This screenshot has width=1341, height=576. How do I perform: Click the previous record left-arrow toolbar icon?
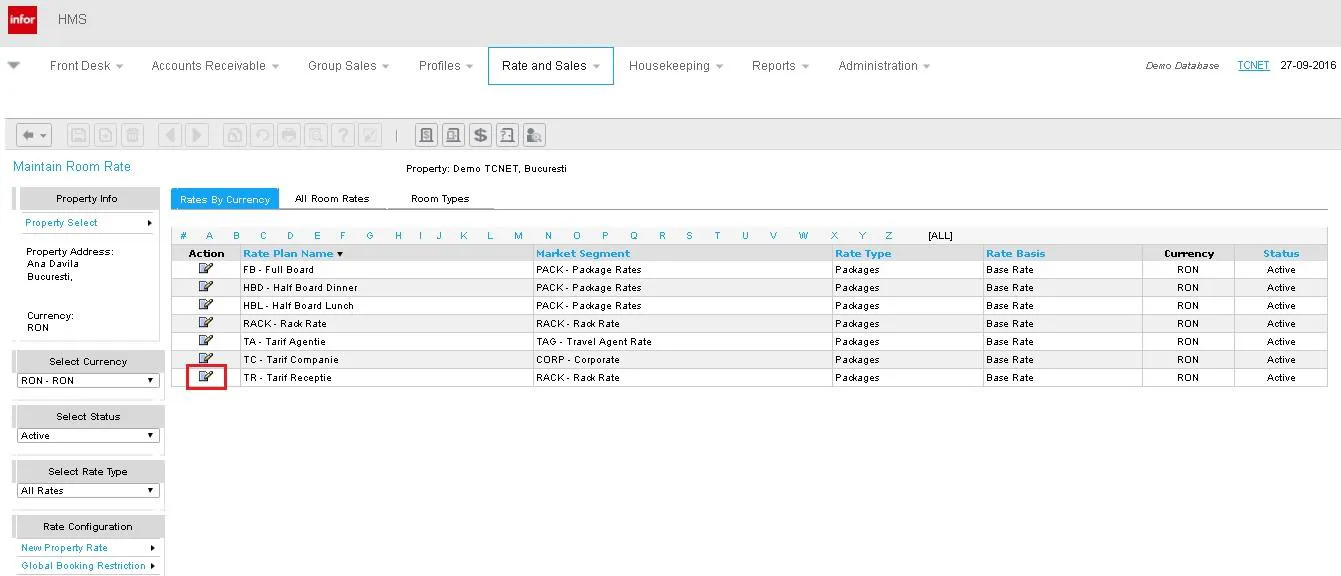click(x=170, y=135)
